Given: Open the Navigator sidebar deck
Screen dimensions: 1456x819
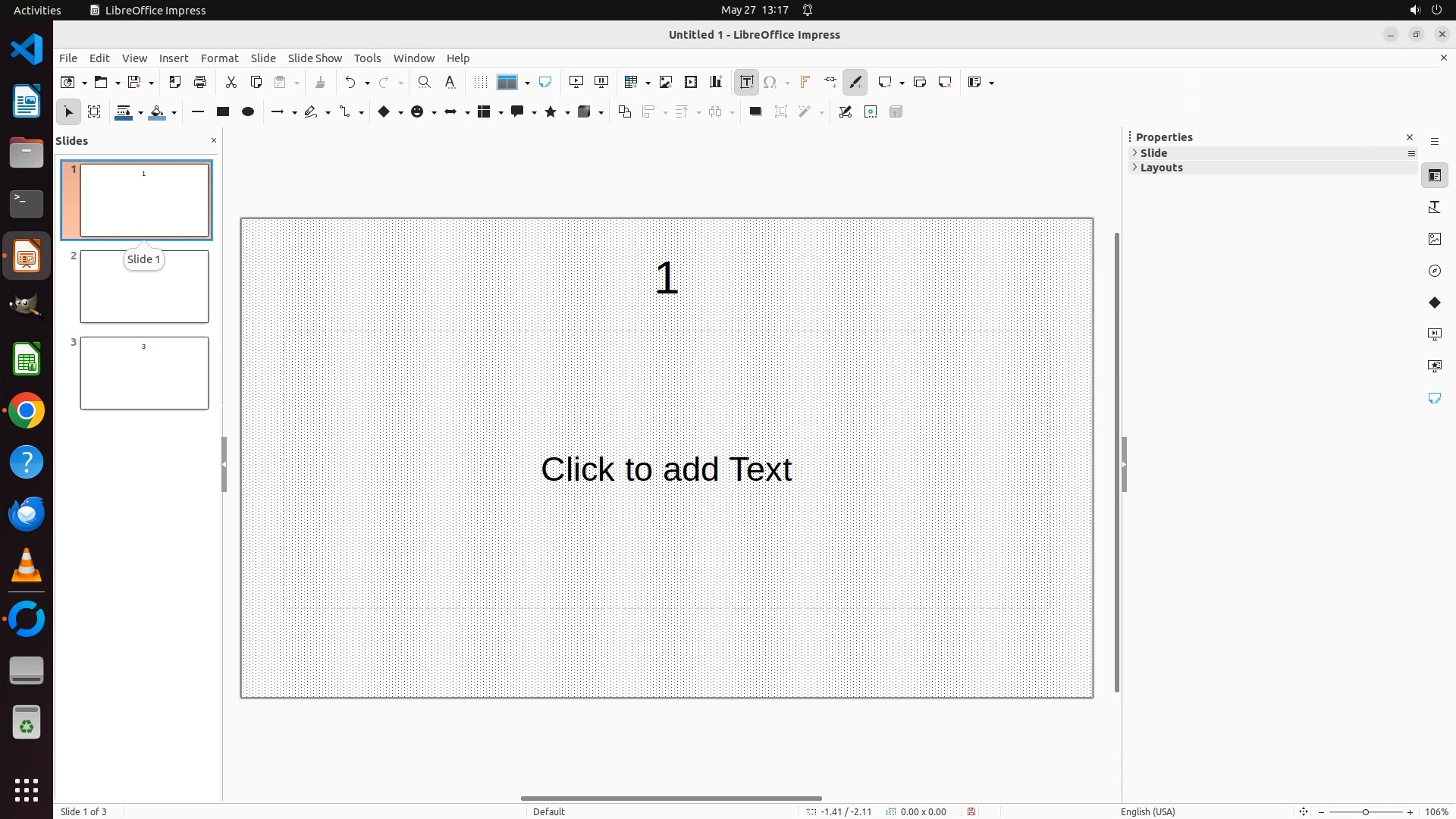Looking at the screenshot, I should pos(1435,271).
